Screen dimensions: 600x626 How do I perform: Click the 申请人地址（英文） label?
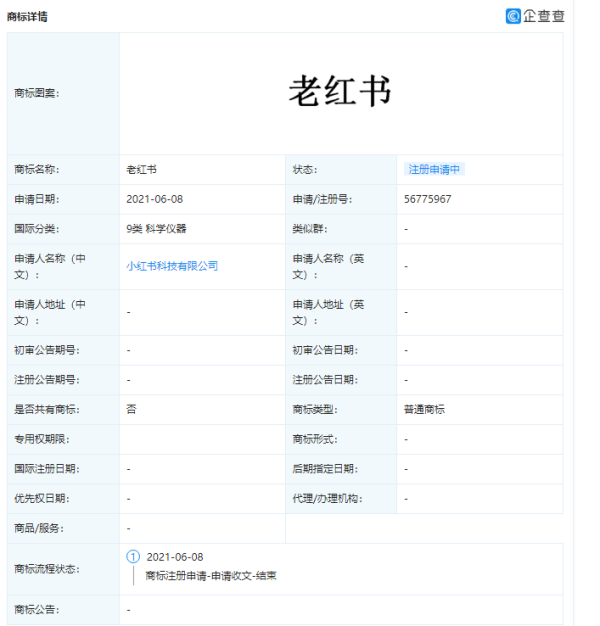coord(328,313)
